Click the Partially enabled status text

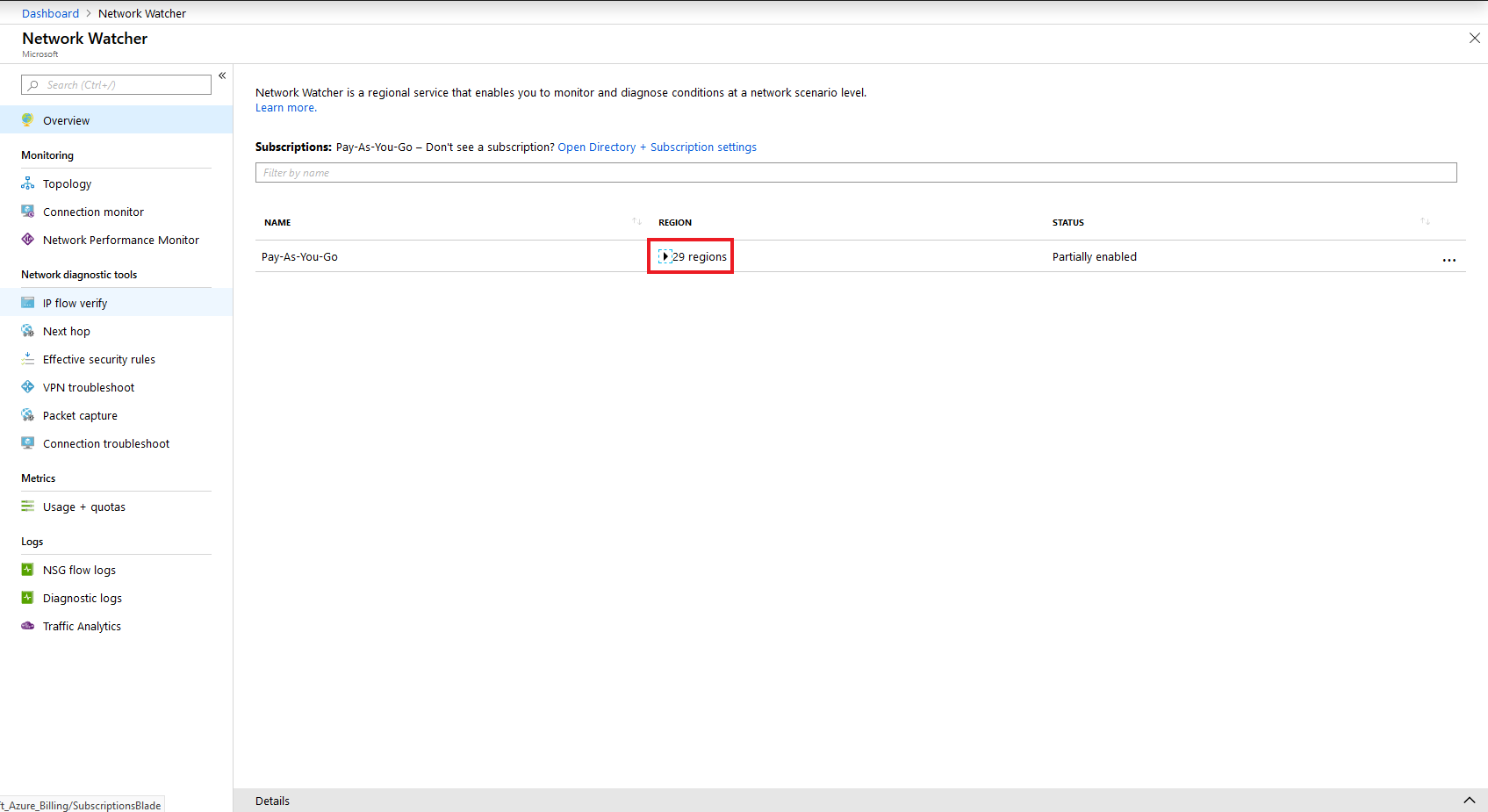point(1094,257)
